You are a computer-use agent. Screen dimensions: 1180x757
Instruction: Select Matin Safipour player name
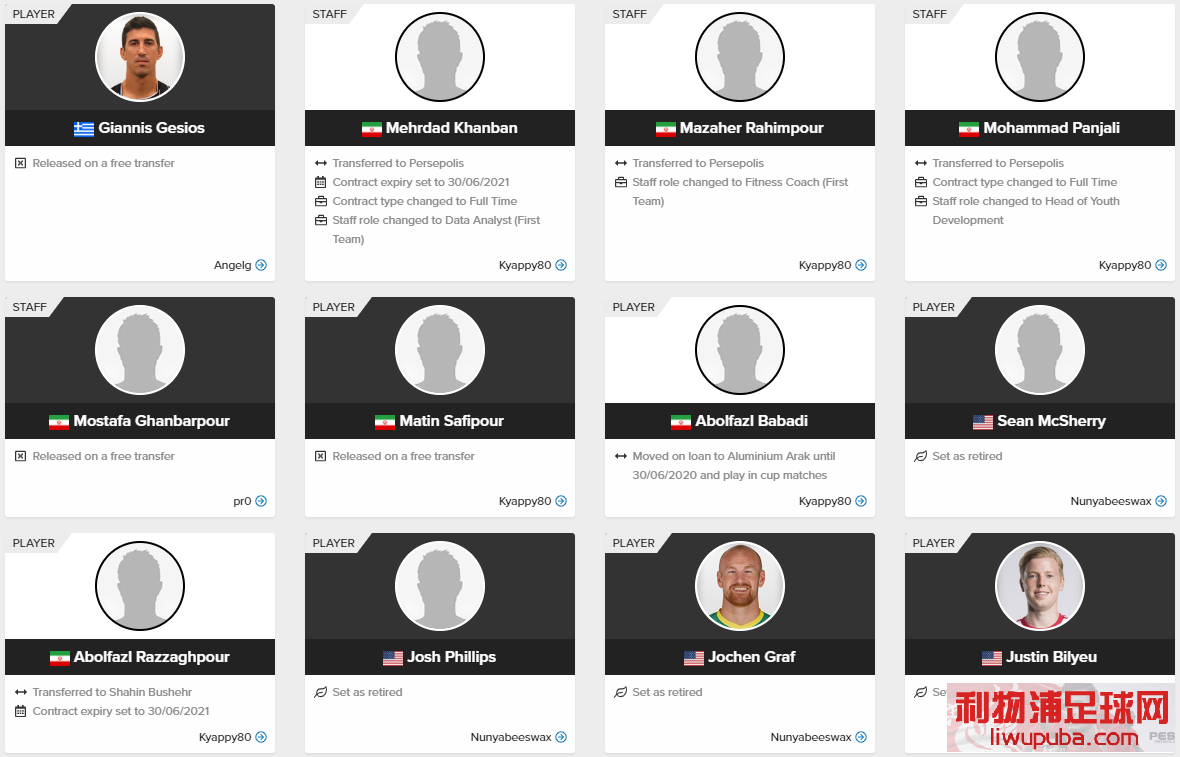[452, 421]
